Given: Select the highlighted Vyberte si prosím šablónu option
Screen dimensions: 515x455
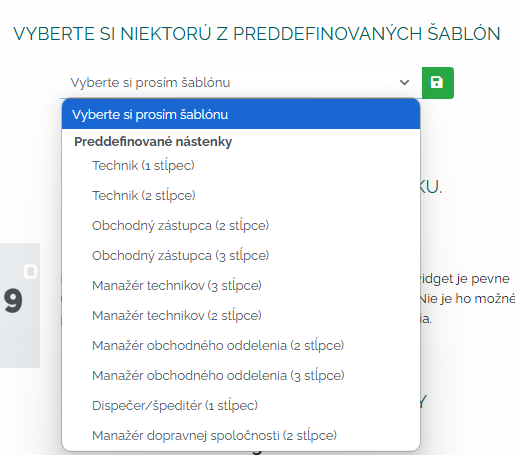Looking at the screenshot, I should tap(241, 114).
